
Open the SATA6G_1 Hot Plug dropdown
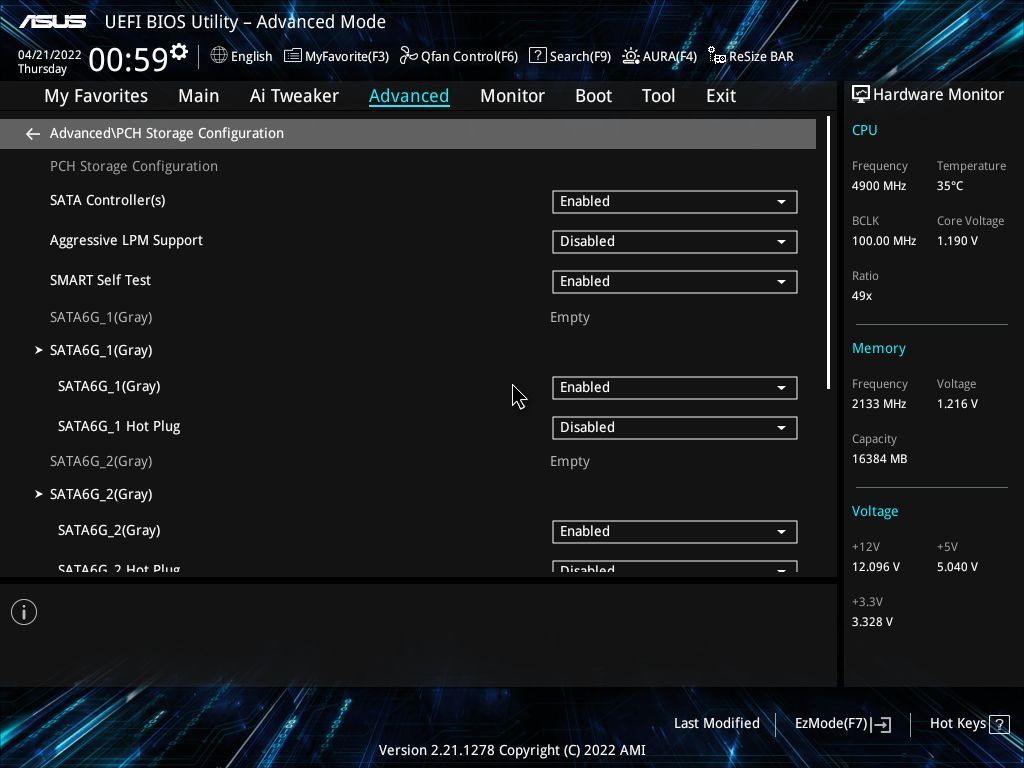click(675, 428)
